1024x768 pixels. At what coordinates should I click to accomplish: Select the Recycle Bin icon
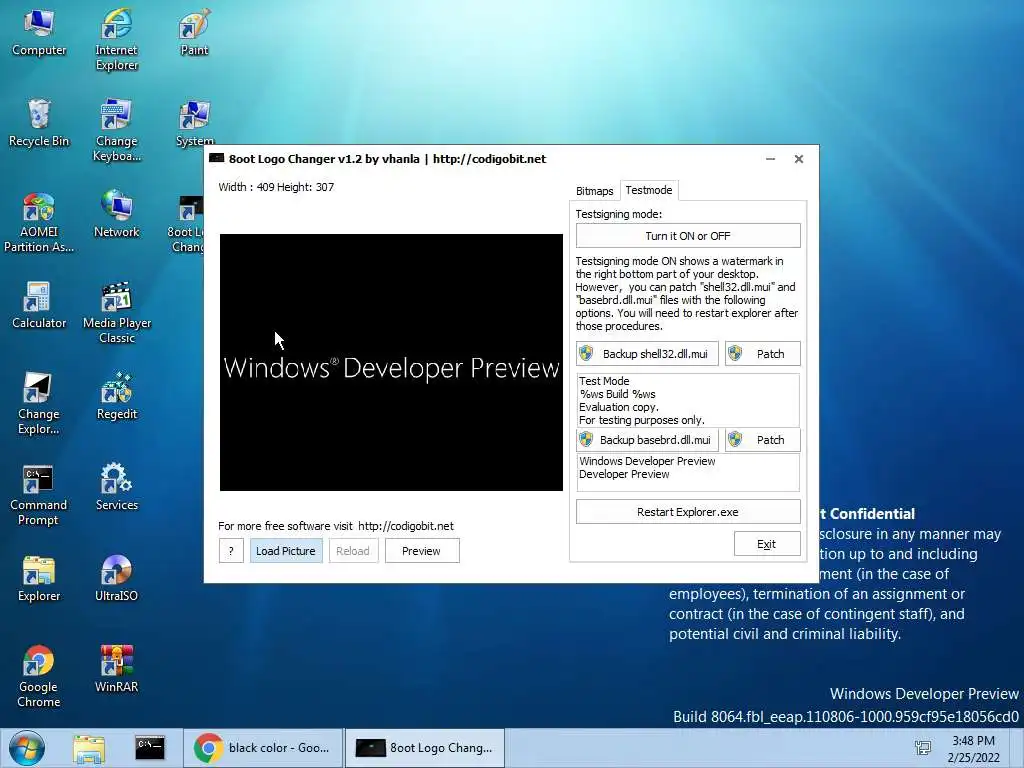(x=39, y=123)
